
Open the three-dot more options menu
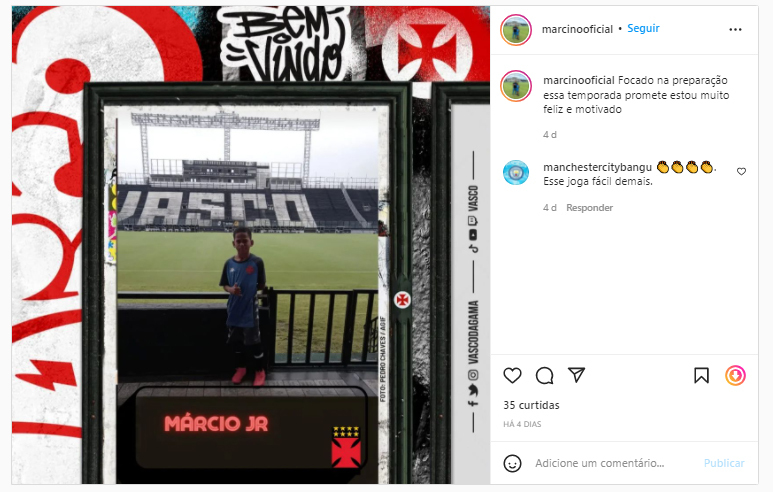[735, 30]
